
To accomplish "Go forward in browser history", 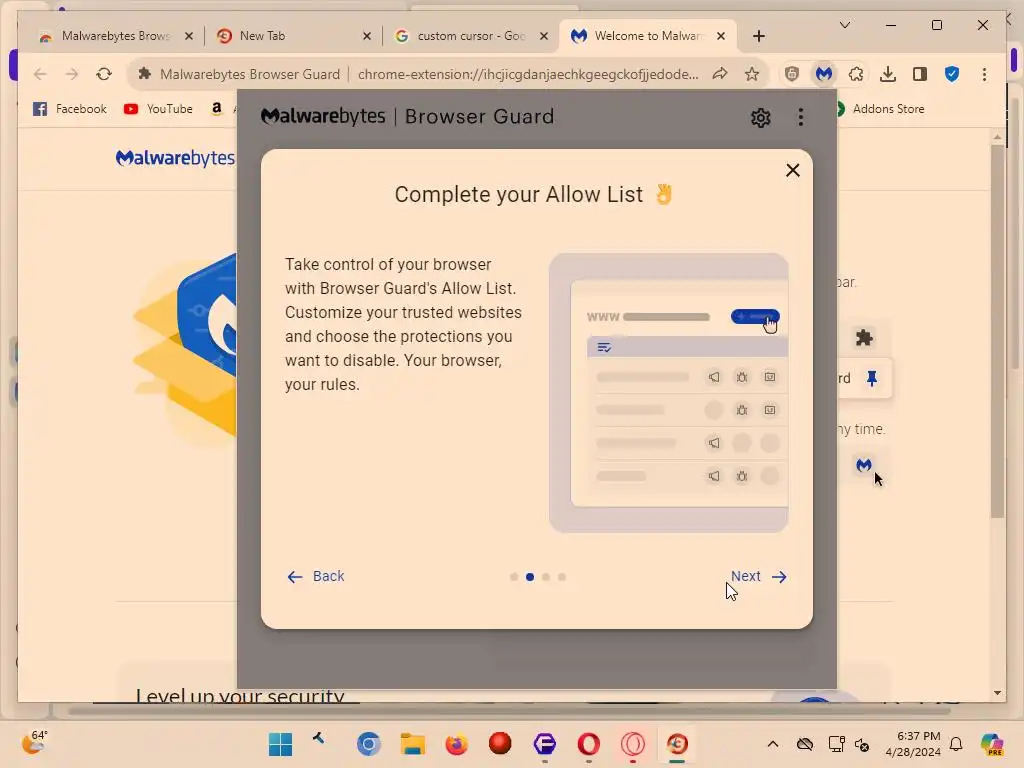I will coord(72,74).
